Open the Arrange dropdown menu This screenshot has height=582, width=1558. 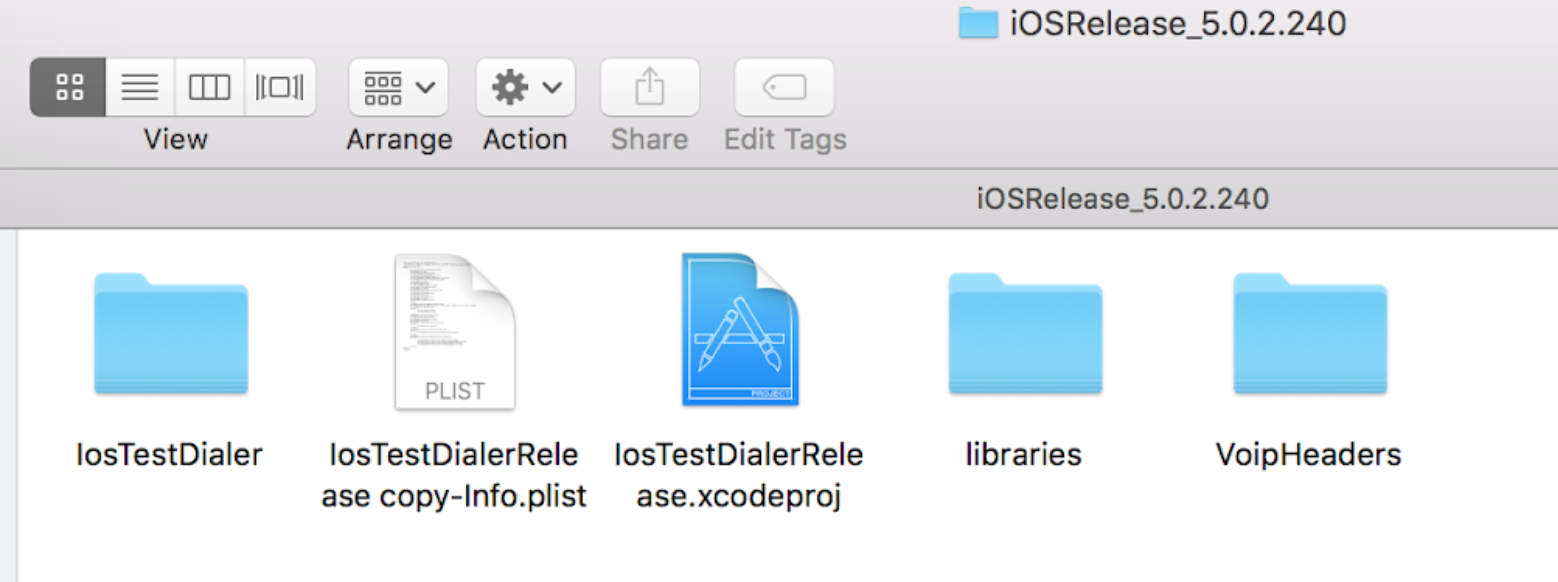click(398, 88)
